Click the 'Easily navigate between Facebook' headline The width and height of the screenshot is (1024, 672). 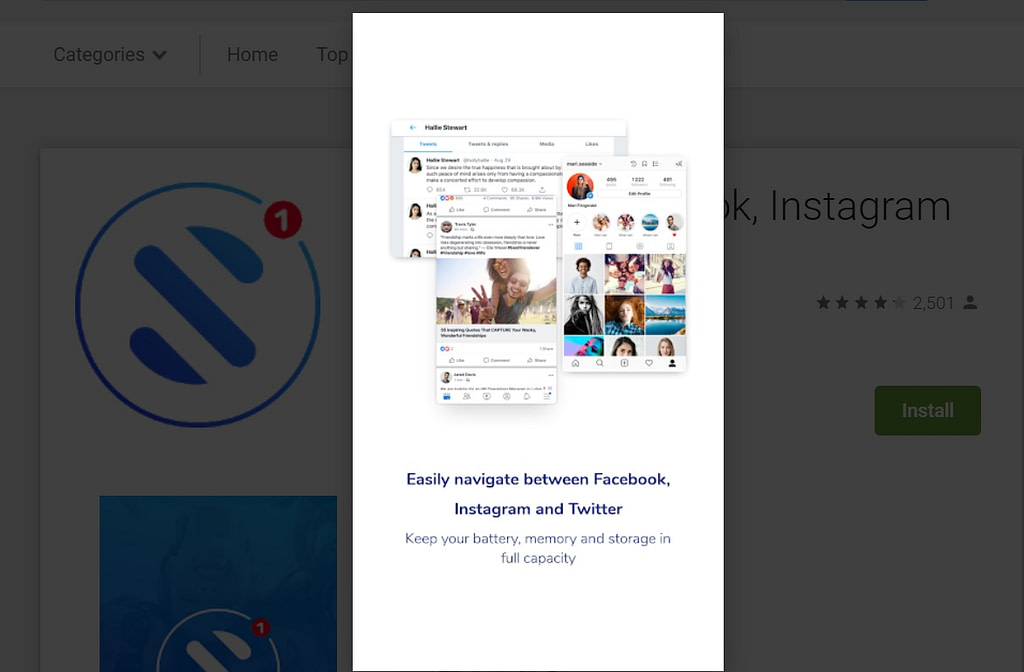coord(538,494)
